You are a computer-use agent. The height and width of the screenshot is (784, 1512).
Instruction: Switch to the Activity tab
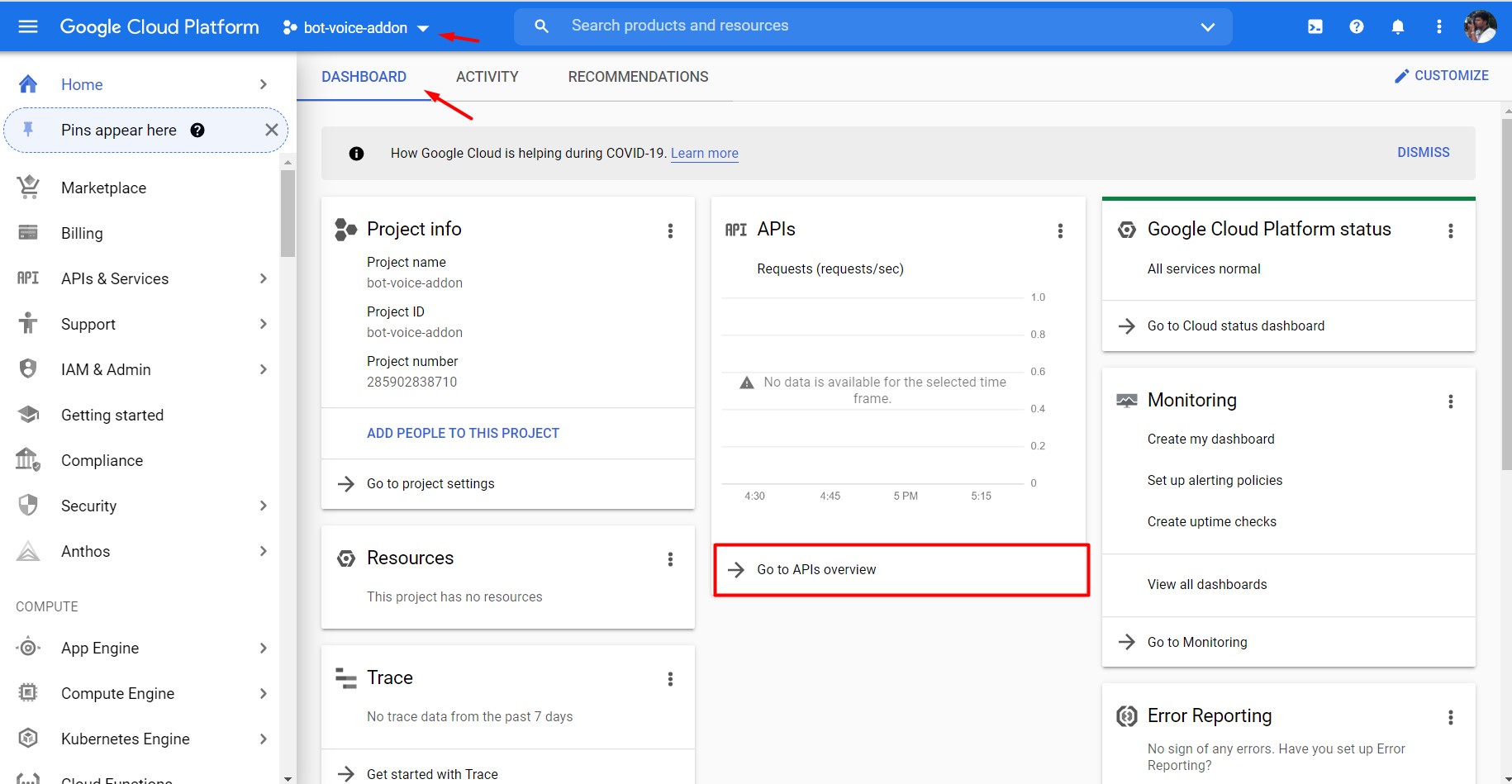[x=487, y=77]
